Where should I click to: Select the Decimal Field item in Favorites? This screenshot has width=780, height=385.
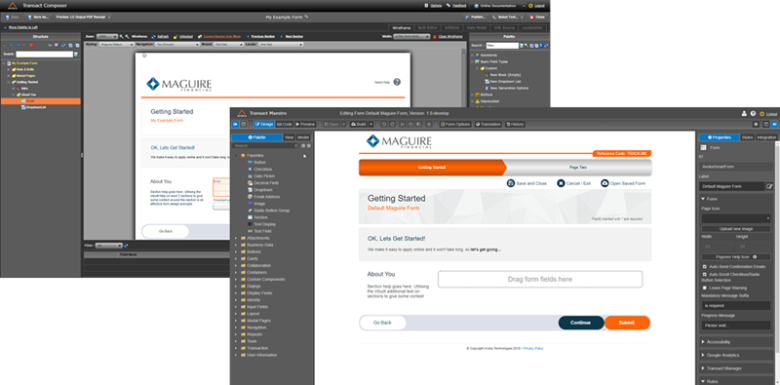click(x=266, y=183)
